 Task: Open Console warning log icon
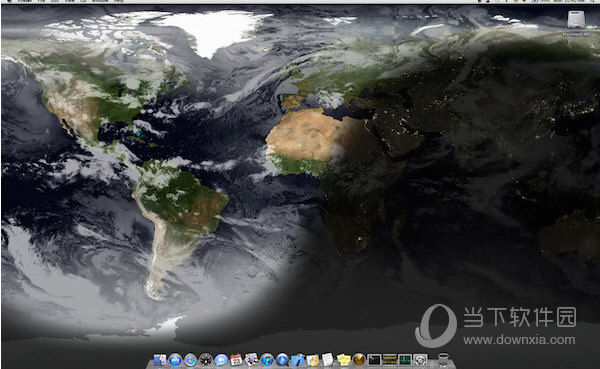(390, 360)
